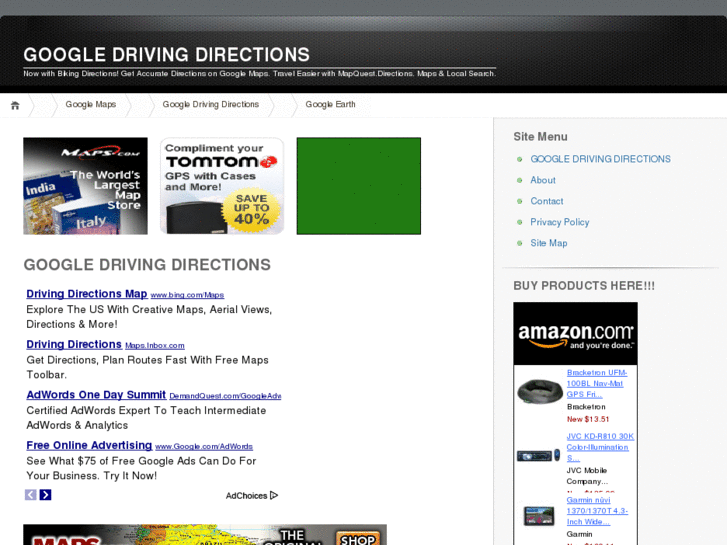This screenshot has width=727, height=545.
Task: Open the TomTom GPS cases ad banner
Action: pos(222,186)
